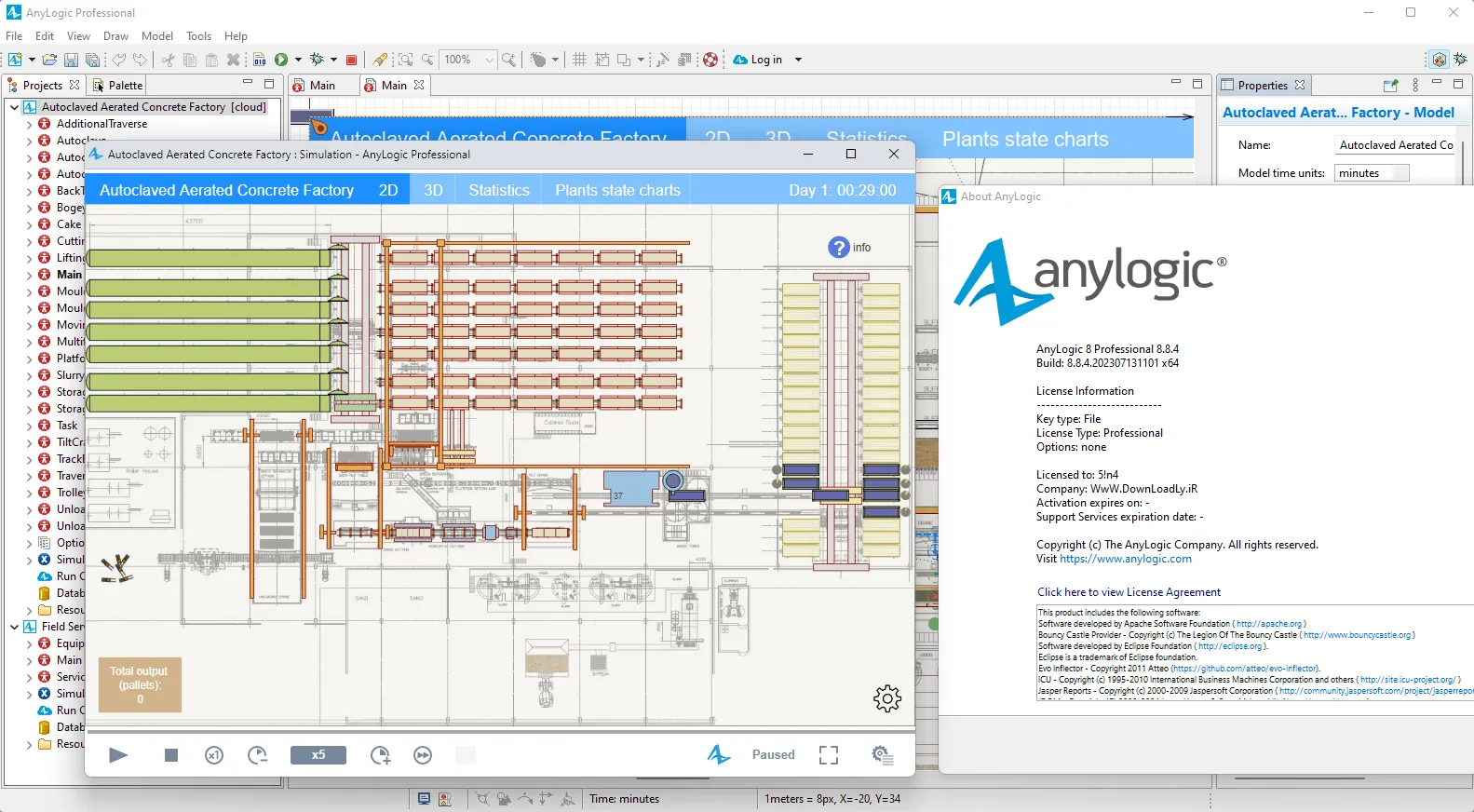1474x812 pixels.
Task: Open the https://www.anylogic.com link
Action: (1126, 559)
